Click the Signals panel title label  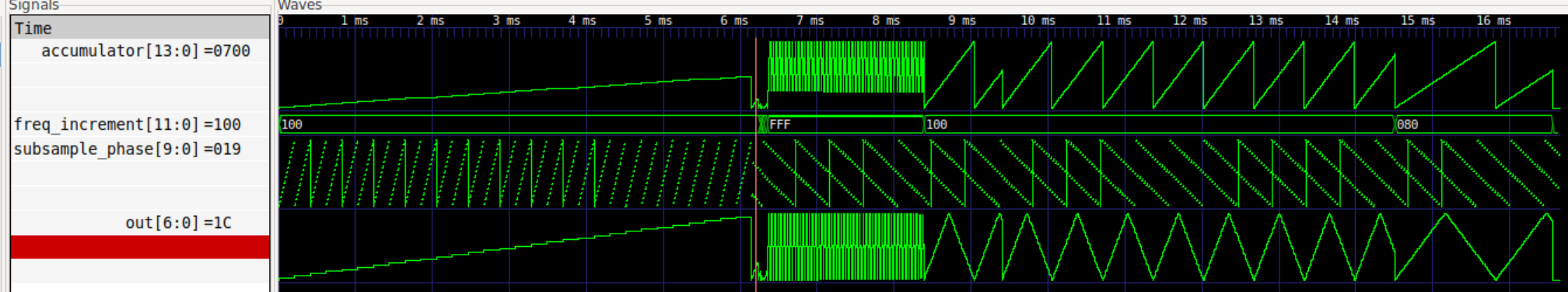pyautogui.click(x=34, y=5)
